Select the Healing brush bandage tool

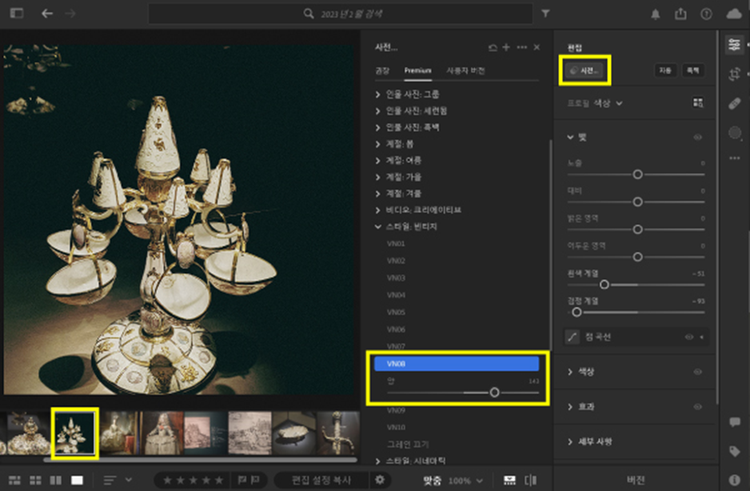tap(734, 103)
